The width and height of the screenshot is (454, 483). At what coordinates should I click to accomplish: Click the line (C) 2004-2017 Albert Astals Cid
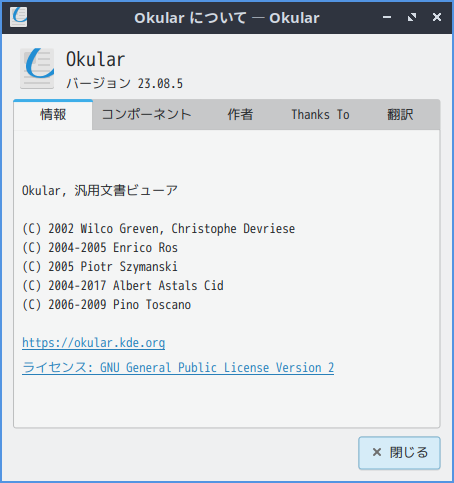tap(123, 286)
